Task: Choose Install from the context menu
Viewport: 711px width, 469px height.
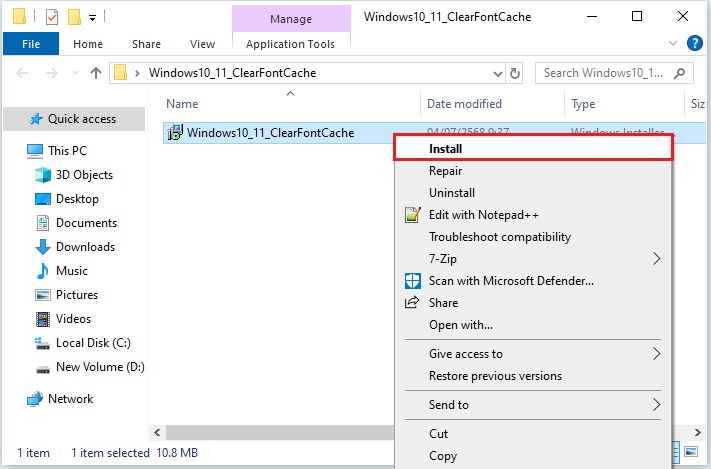Action: click(445, 148)
